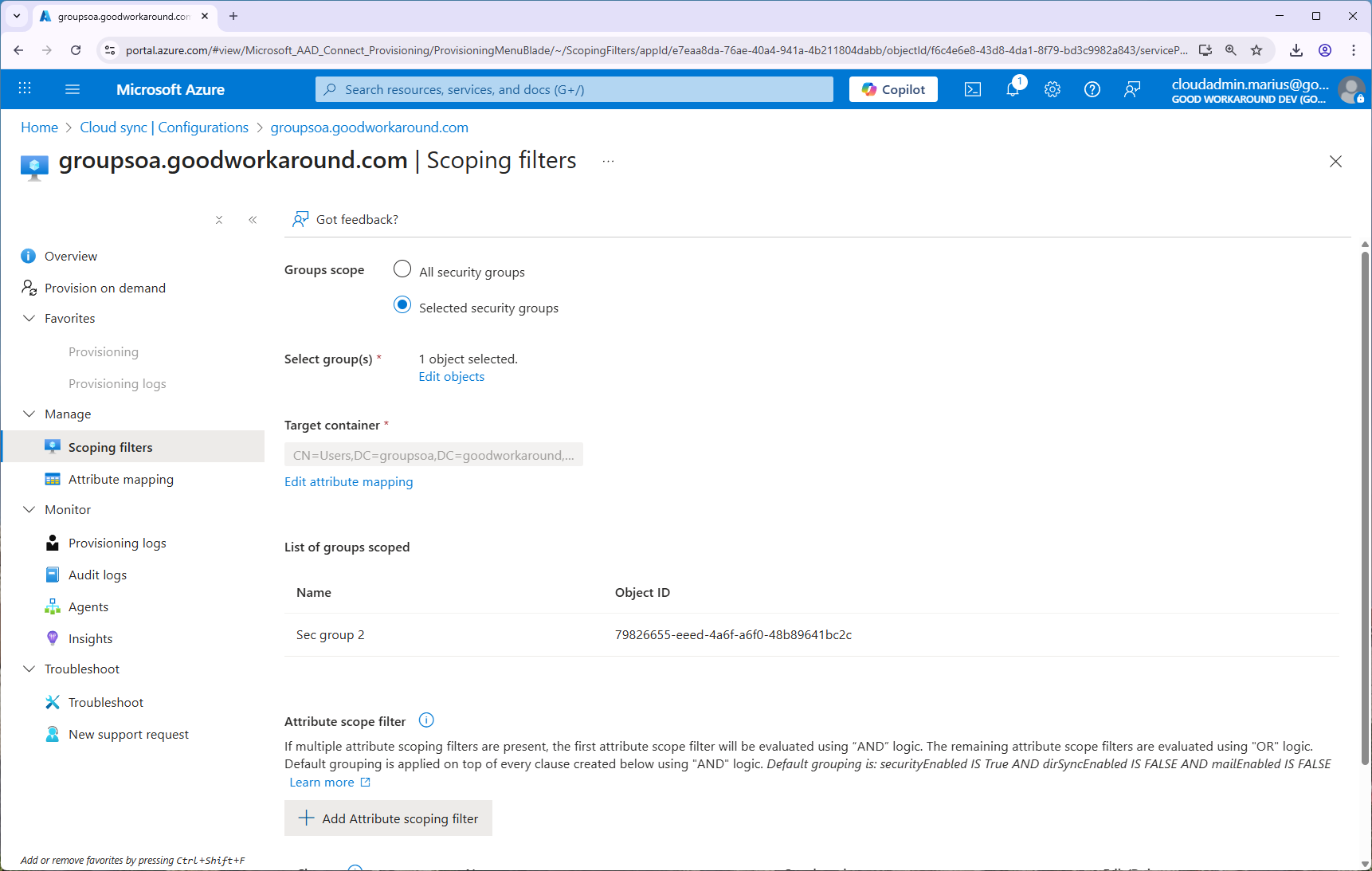Image resolution: width=1372 pixels, height=871 pixels.
Task: Launch Copilot from the header
Action: [x=893, y=90]
